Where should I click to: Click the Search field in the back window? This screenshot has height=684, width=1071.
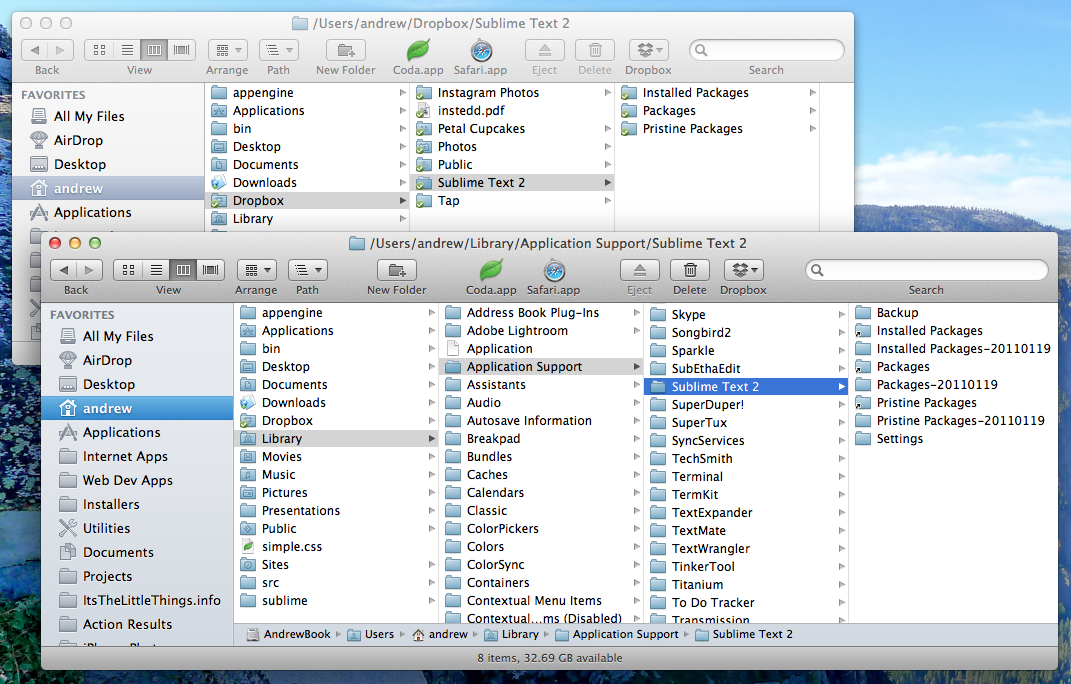(766, 51)
